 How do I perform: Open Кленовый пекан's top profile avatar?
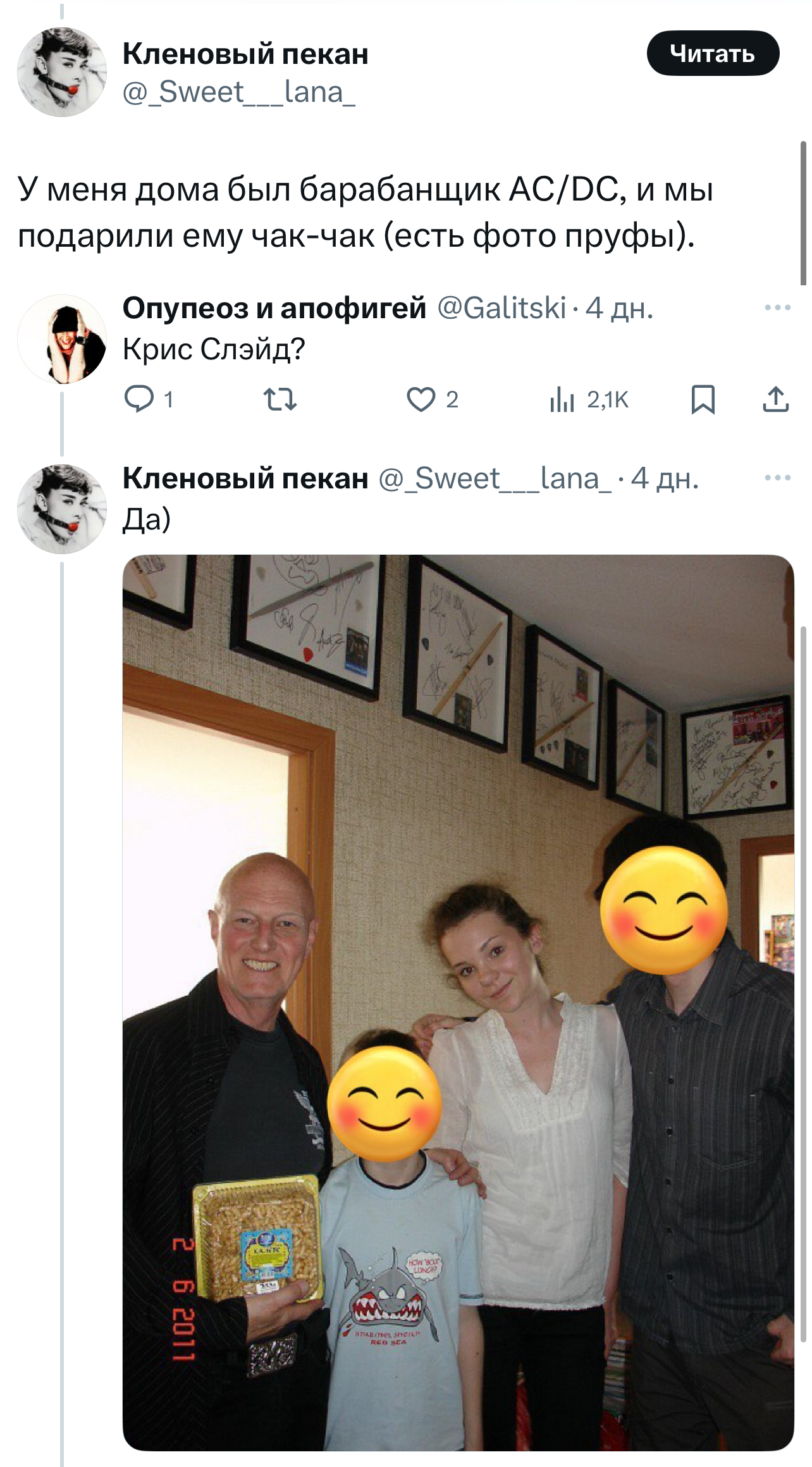[62, 71]
